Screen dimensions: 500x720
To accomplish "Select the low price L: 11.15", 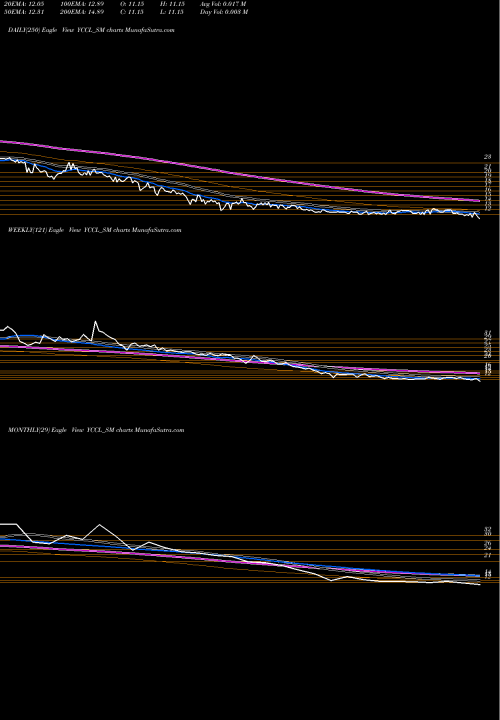I will [174, 12].
